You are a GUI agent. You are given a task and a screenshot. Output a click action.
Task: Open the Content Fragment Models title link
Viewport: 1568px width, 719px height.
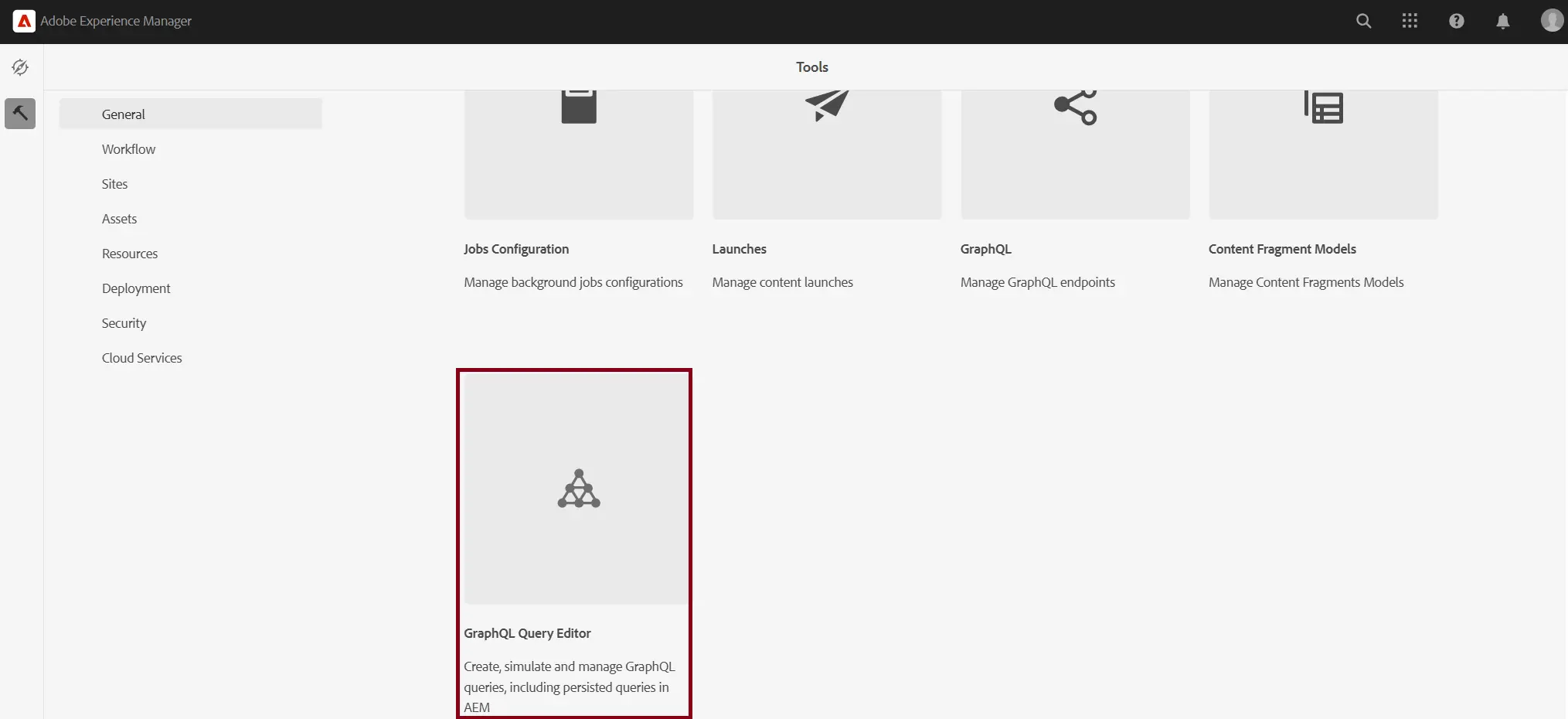[1283, 249]
